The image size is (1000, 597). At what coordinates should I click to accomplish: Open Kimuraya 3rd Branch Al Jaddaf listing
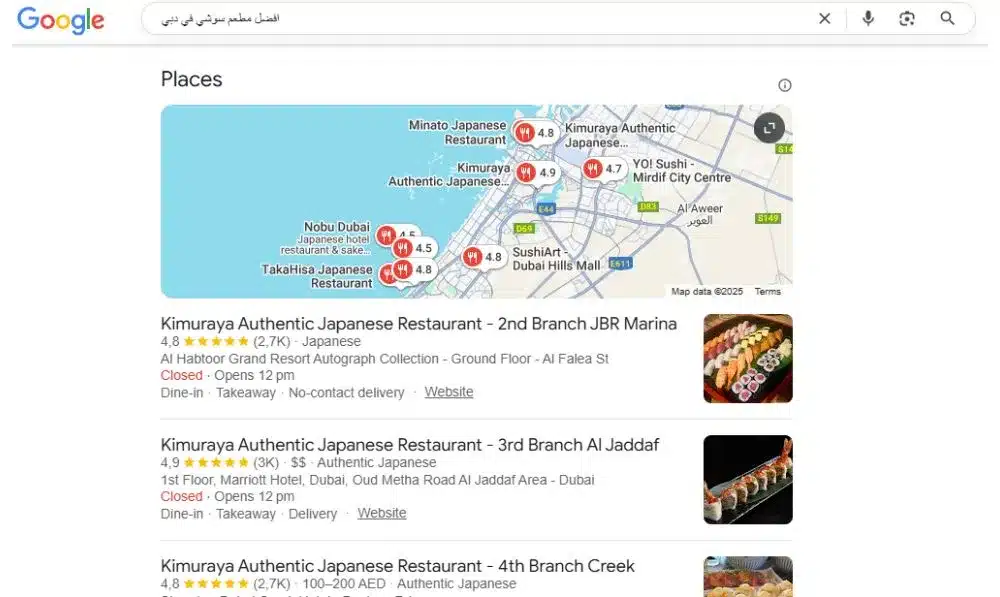tap(409, 445)
